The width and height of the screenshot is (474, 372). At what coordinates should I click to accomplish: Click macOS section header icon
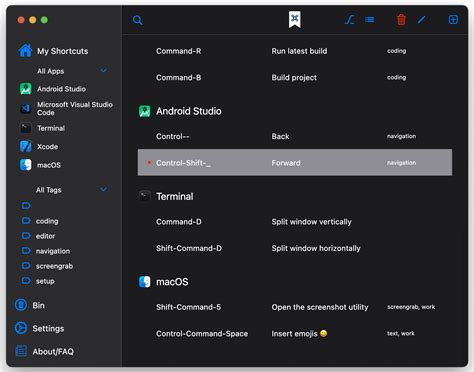(145, 282)
